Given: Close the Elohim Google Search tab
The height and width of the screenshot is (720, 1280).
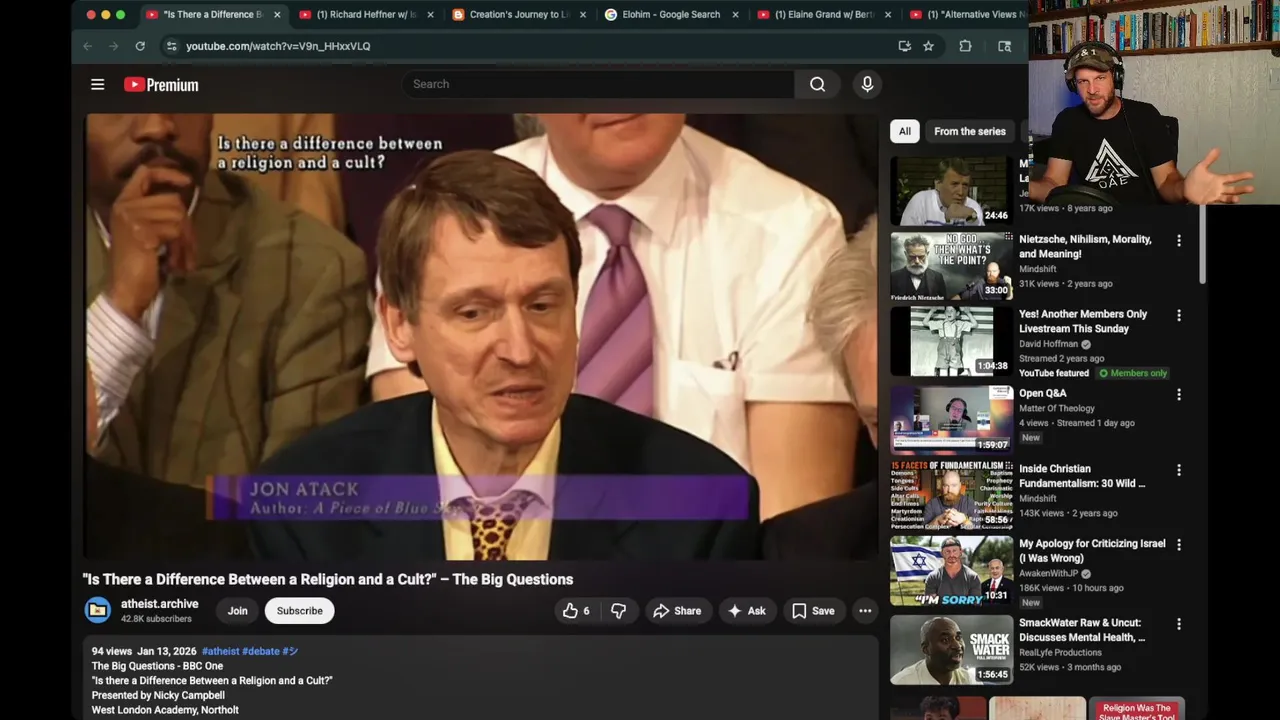Looking at the screenshot, I should point(736,15).
